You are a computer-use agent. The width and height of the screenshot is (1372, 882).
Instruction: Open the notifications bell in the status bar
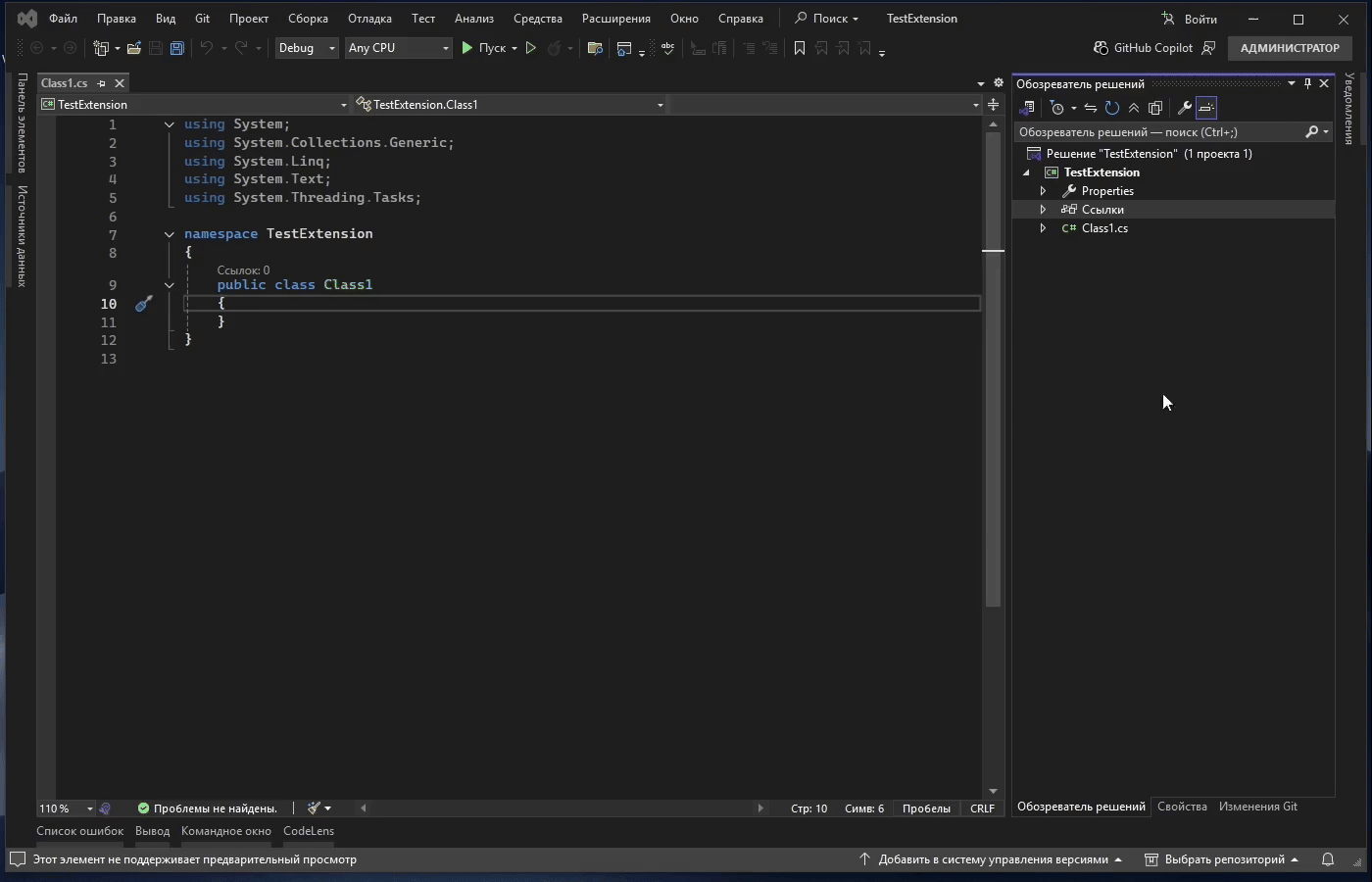1328,859
